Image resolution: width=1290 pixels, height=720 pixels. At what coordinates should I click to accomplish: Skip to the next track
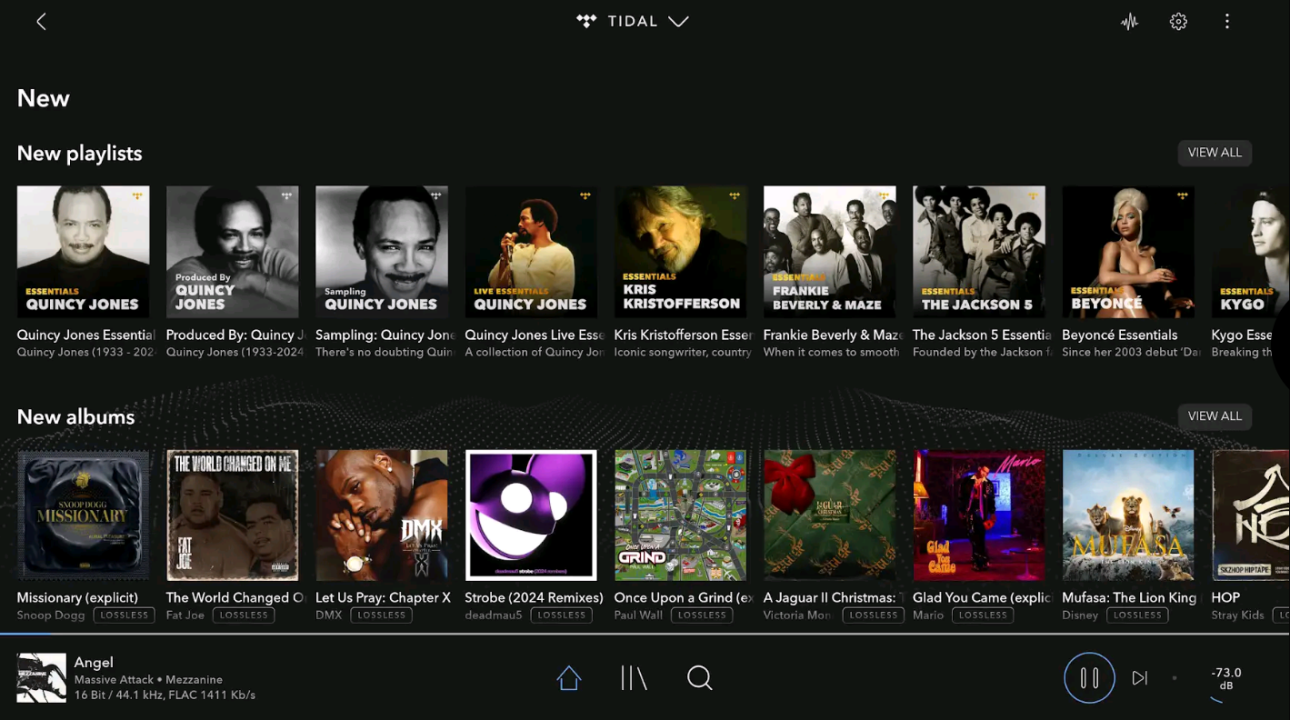pos(1140,678)
